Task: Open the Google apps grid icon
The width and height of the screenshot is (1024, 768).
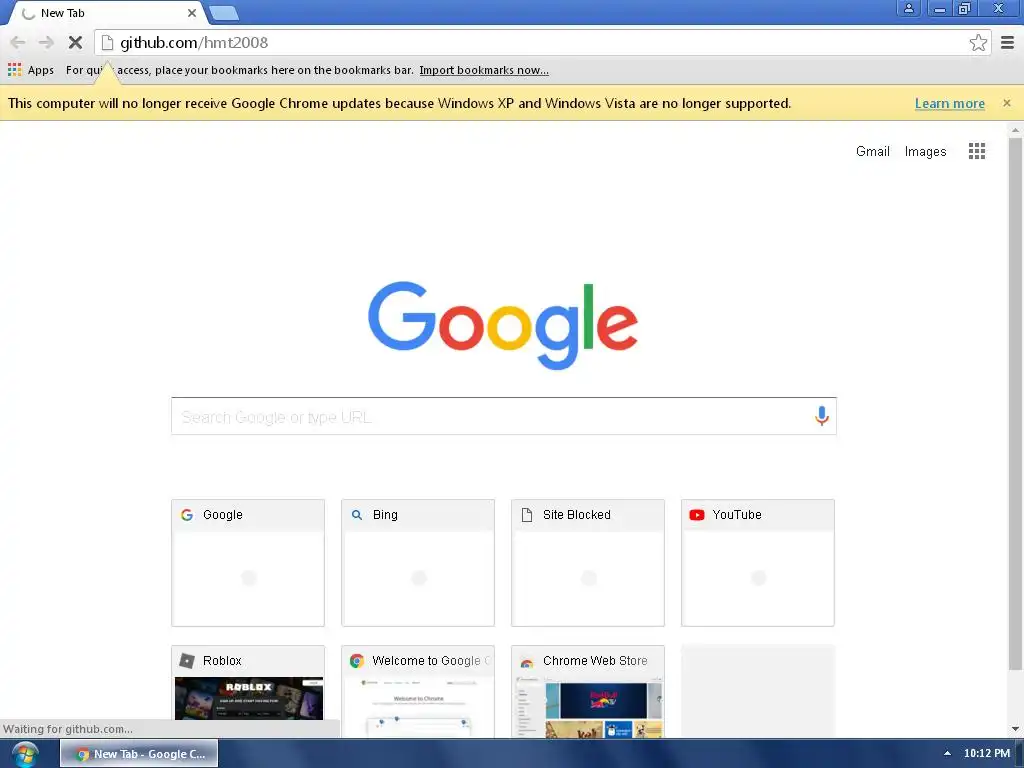Action: [976, 152]
